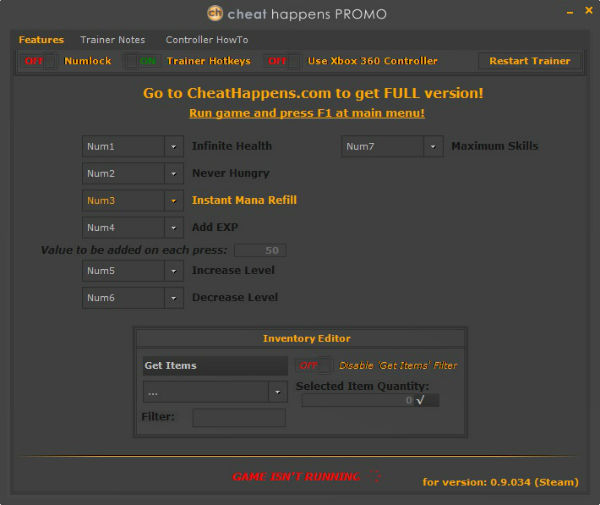Viewport: 600px width, 505px height.
Task: Toggle the Trainer Hotkeys switch
Action: pos(143,61)
